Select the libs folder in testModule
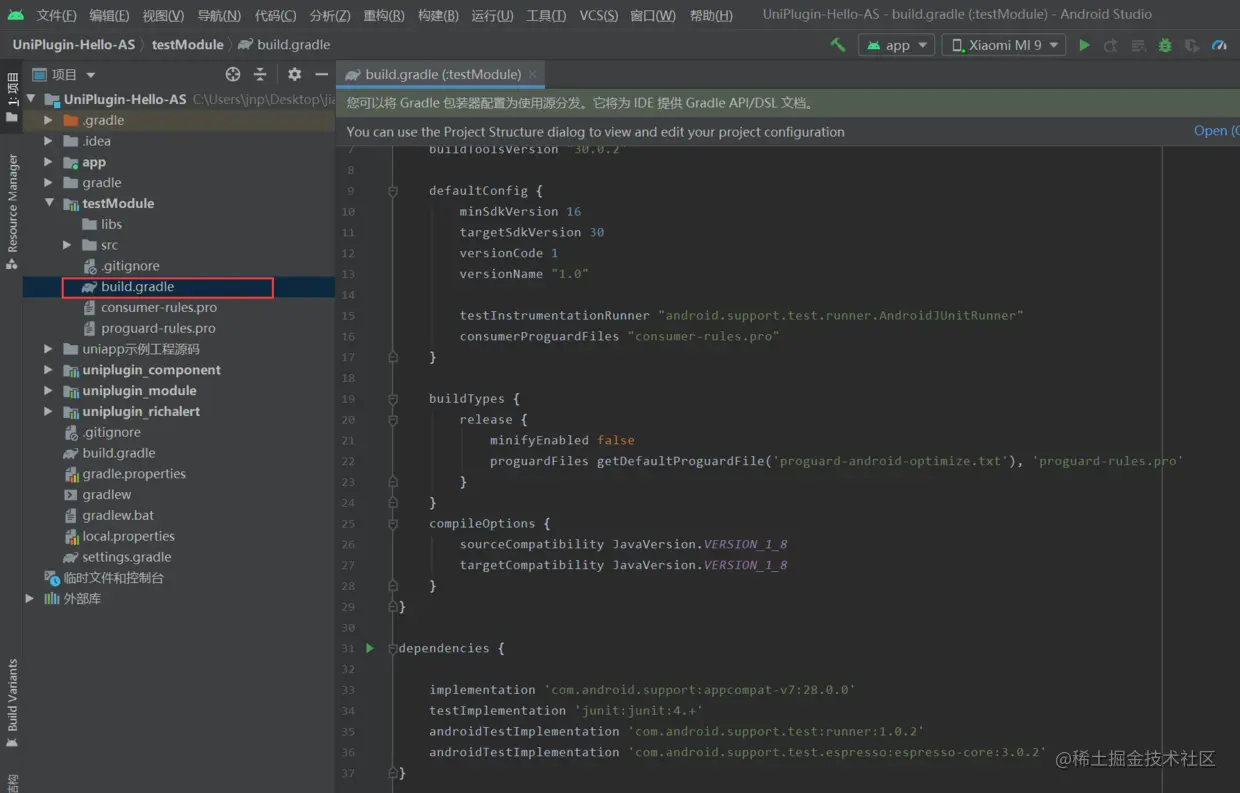 [x=111, y=224]
